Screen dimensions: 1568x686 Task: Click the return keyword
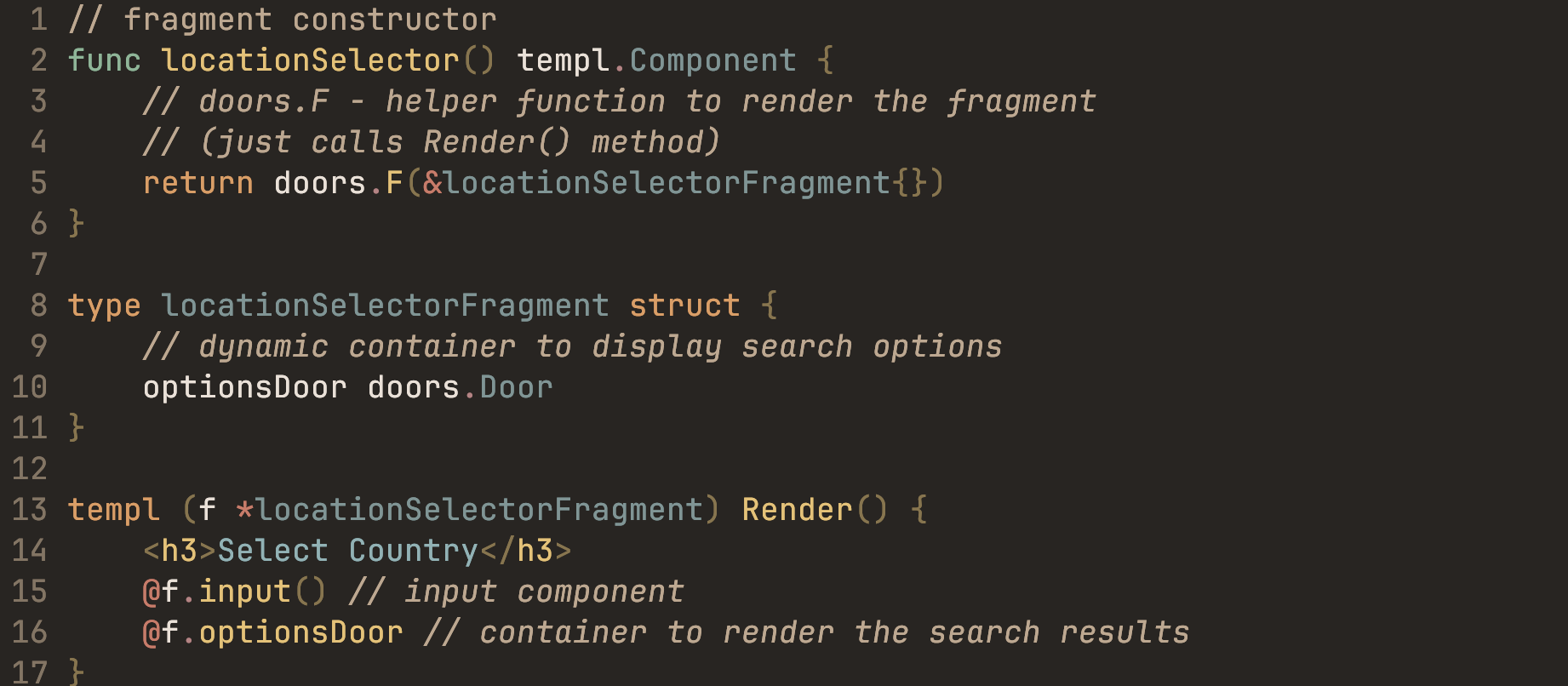197,183
